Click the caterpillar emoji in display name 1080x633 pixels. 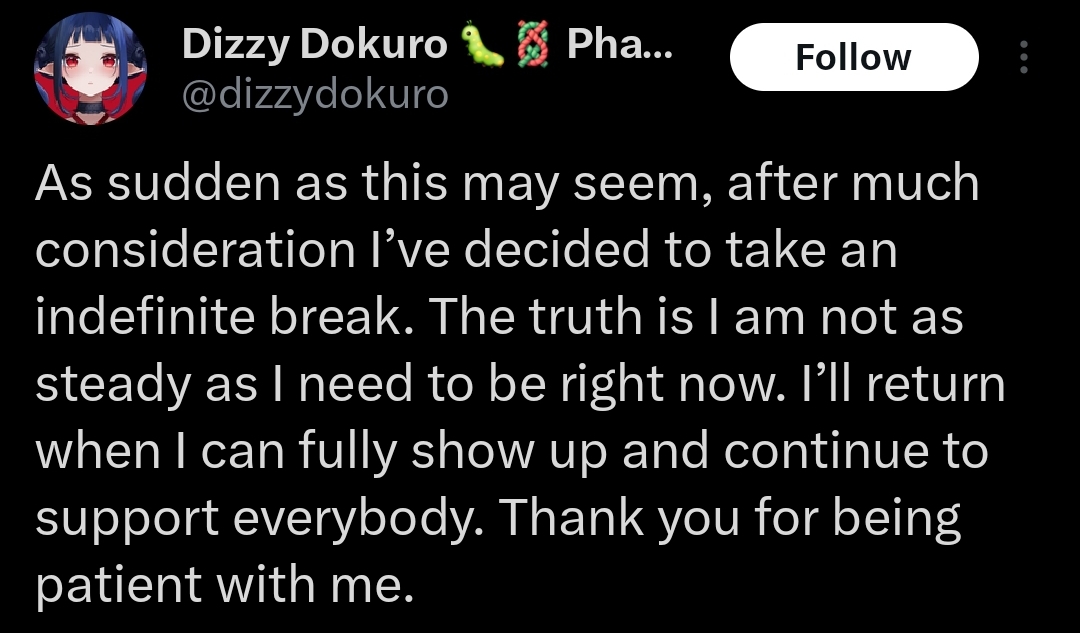pyautogui.click(x=481, y=45)
